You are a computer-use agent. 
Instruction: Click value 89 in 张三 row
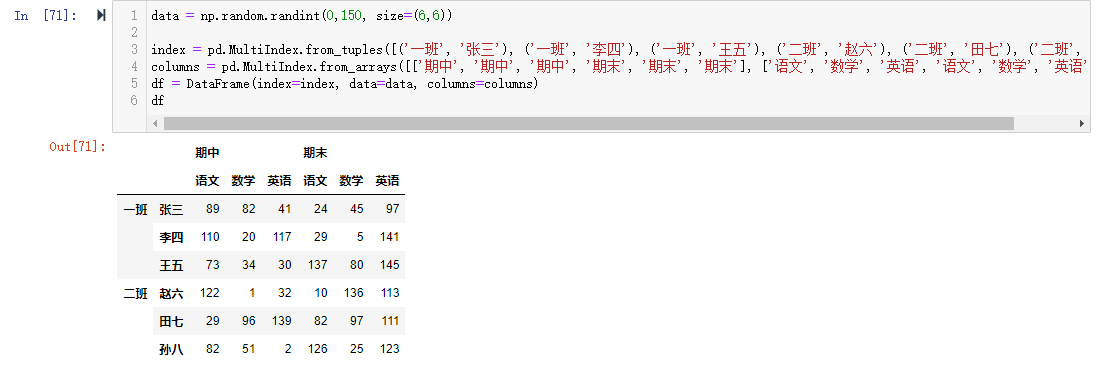tap(213, 209)
